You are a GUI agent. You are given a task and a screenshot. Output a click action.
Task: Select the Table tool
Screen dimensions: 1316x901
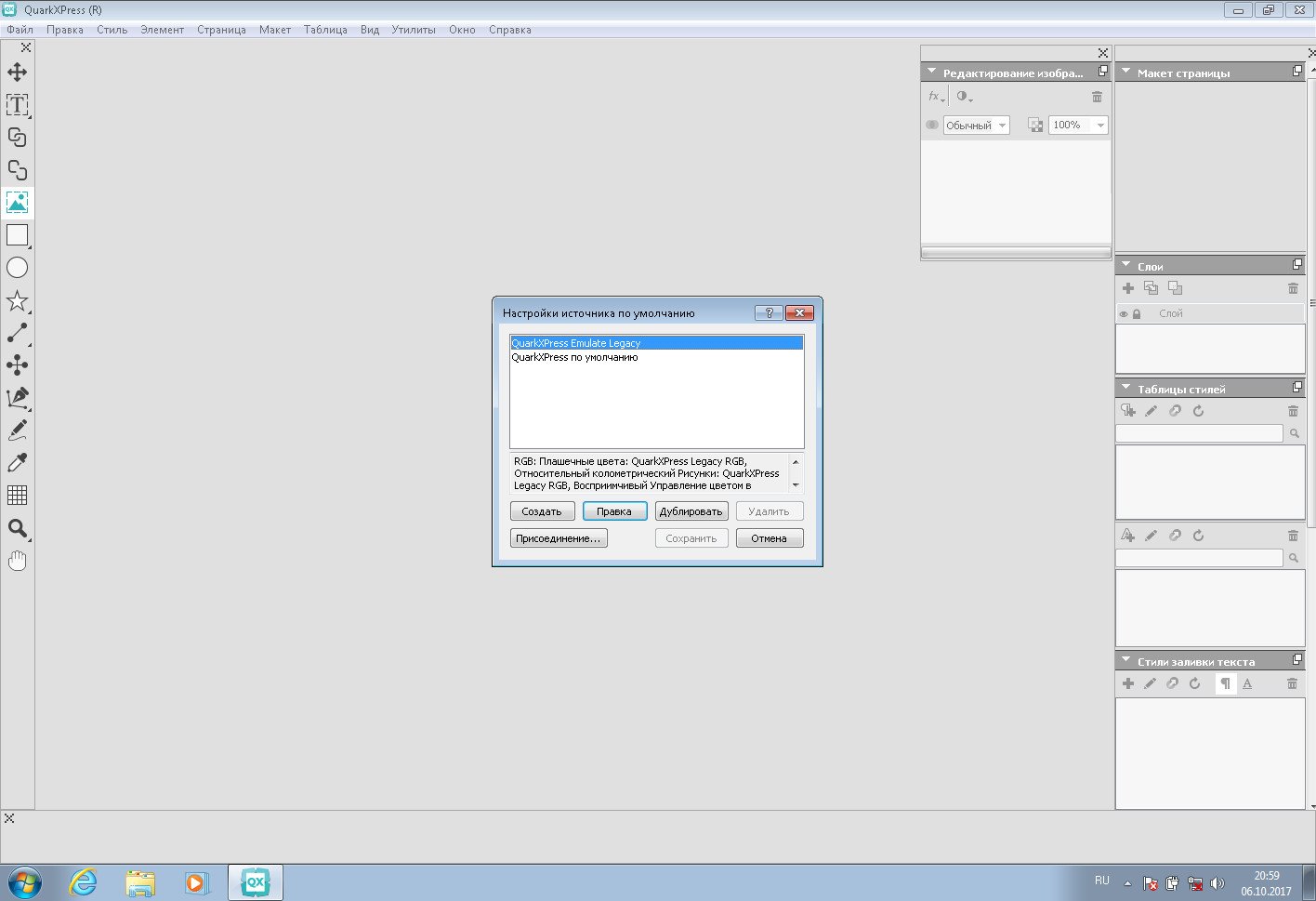click(x=17, y=495)
